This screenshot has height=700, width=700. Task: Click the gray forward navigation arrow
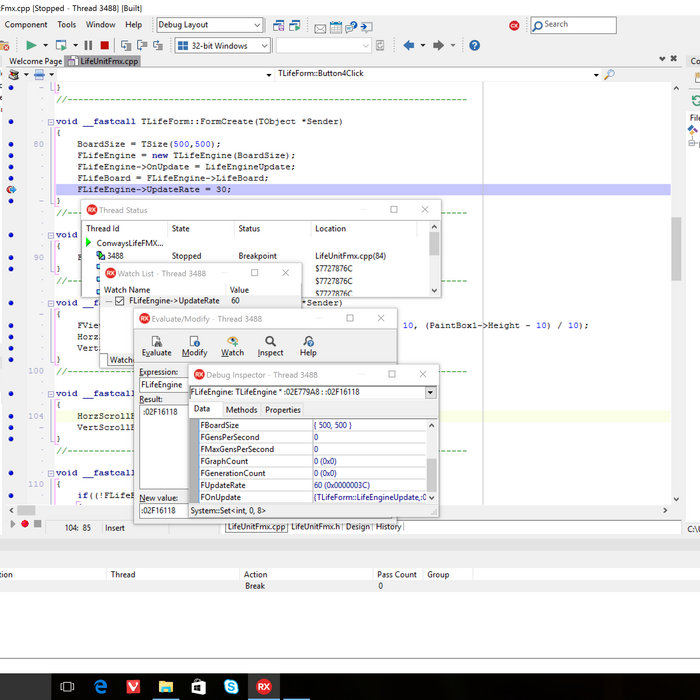pos(438,45)
